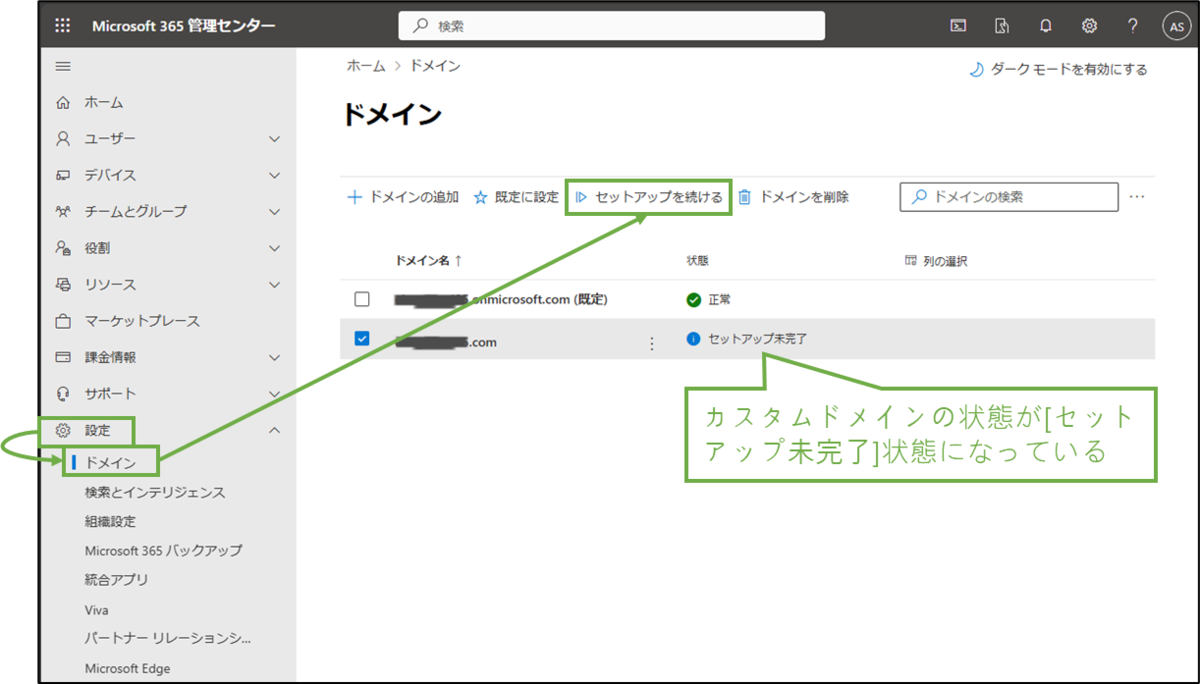Open パートナー リレーションシ... submenu item

click(168, 638)
